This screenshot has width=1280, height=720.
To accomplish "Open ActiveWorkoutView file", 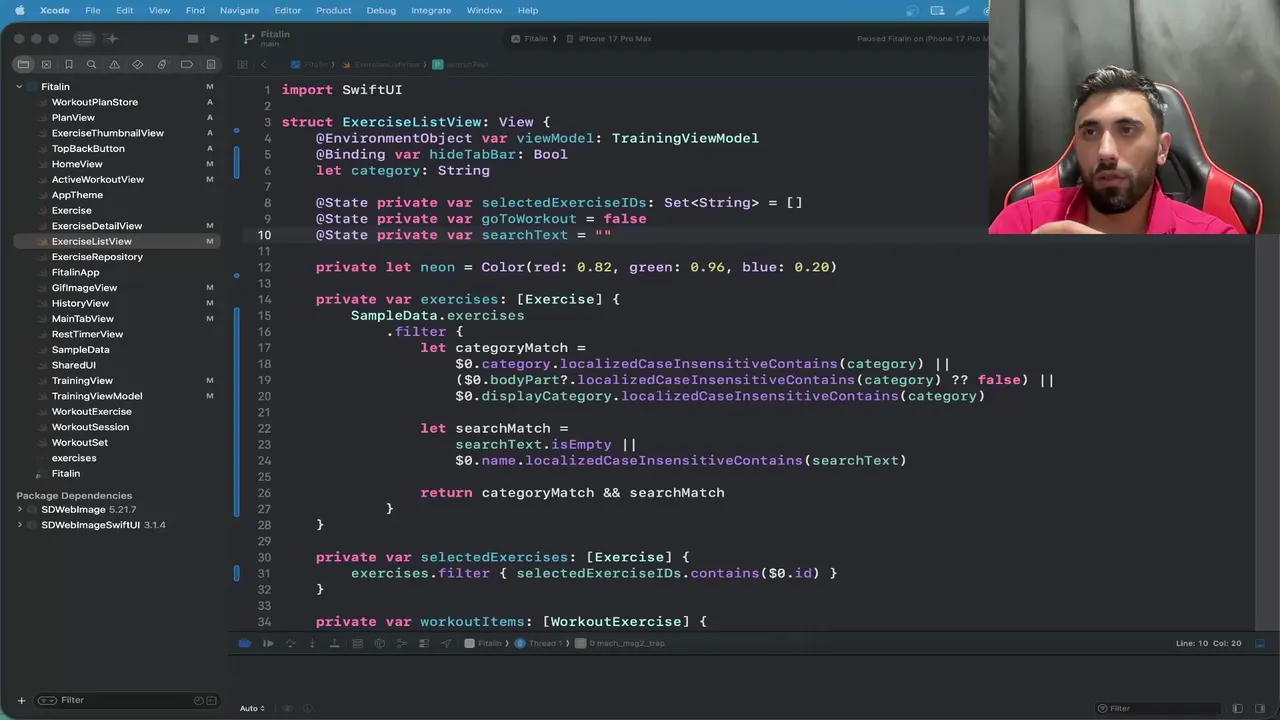I will click(x=98, y=179).
